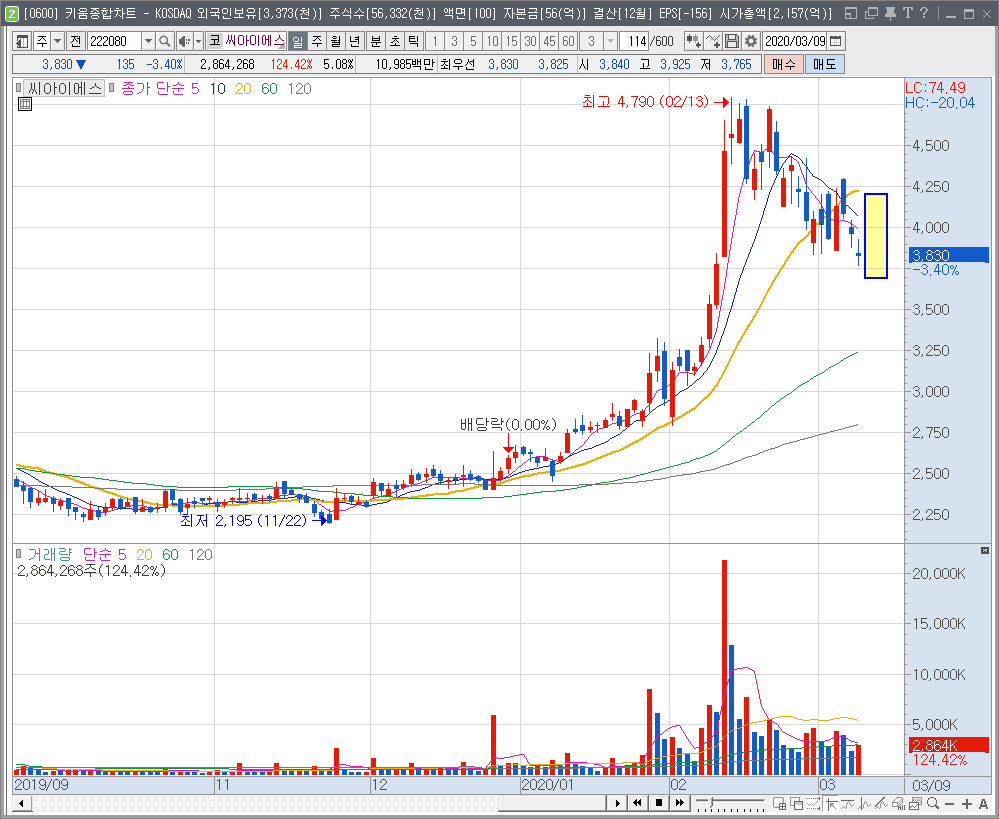The image size is (999, 819).
Task: Expand the 거래량 volume legend marker
Action: (x=18, y=554)
